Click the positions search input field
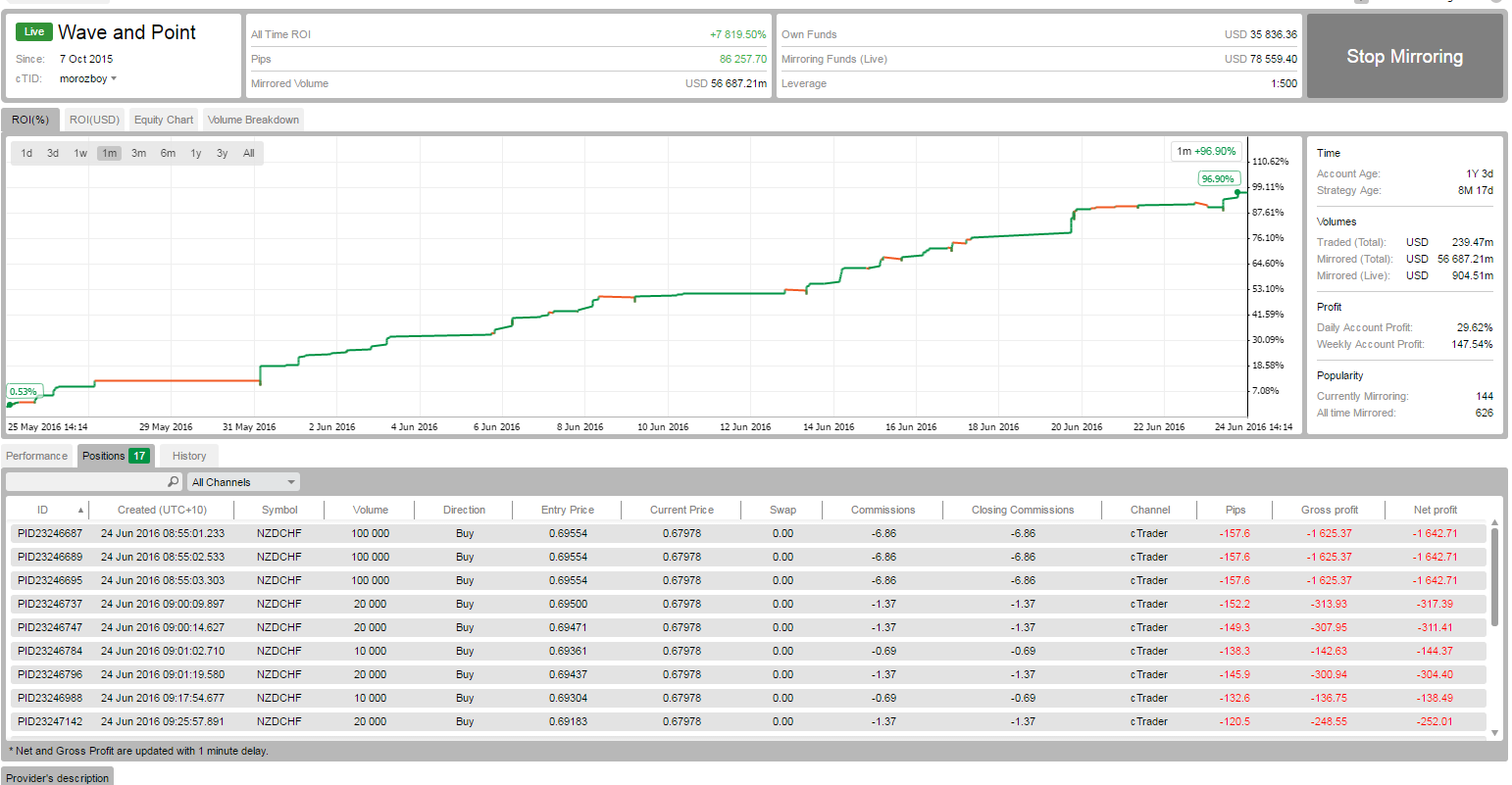This screenshot has width=1512, height=785. 86,482
